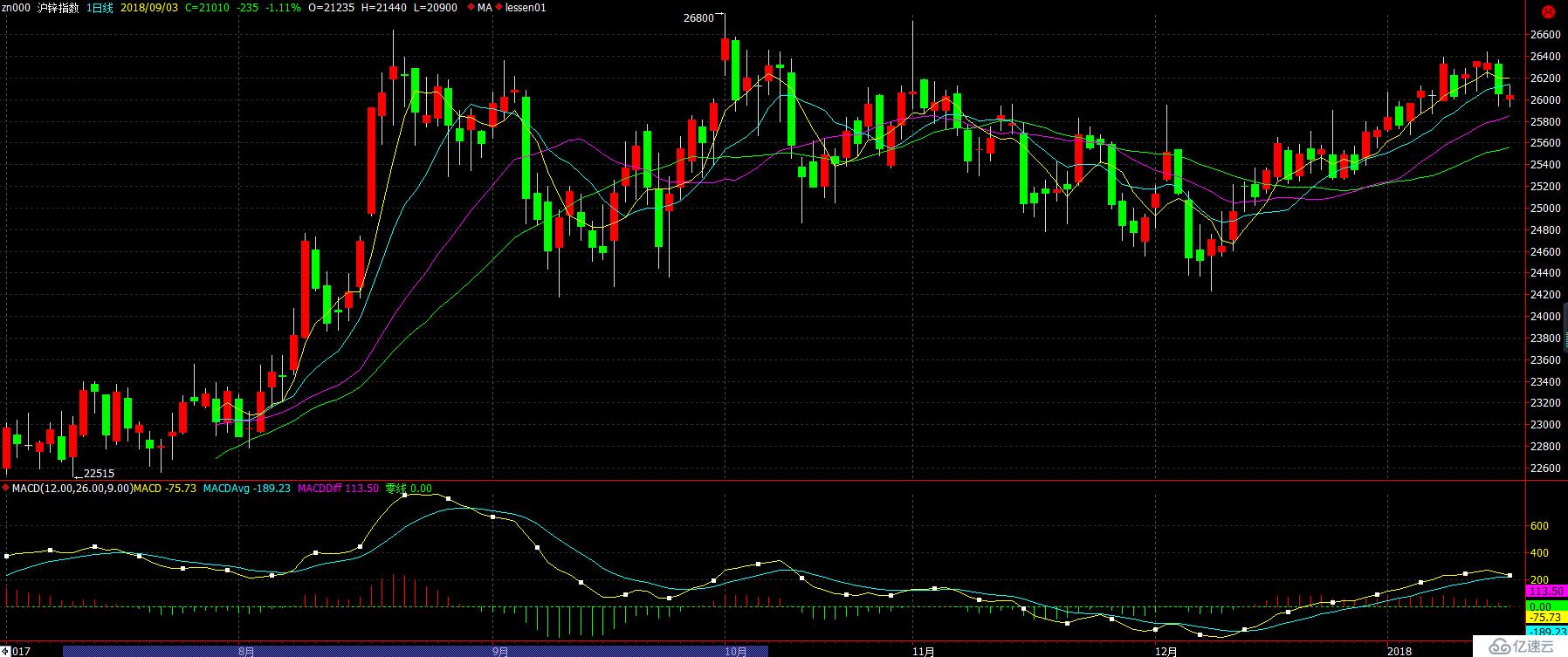
Task: Click the 12月 time axis label
Action: point(1166,651)
